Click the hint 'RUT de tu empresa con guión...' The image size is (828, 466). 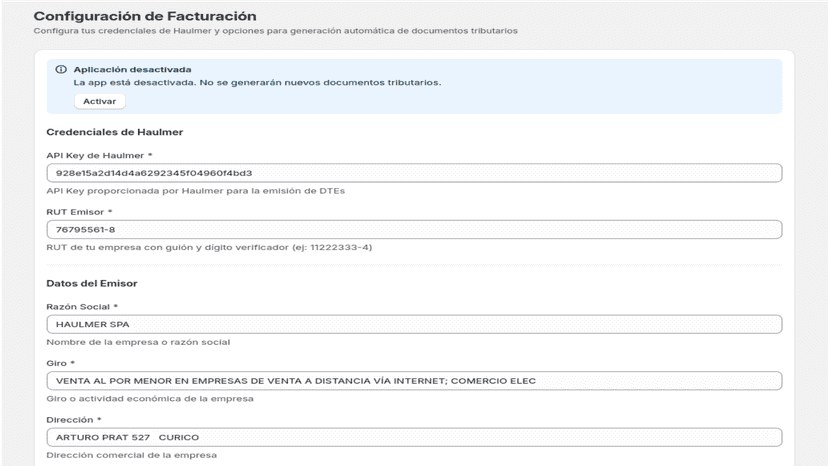[209, 247]
